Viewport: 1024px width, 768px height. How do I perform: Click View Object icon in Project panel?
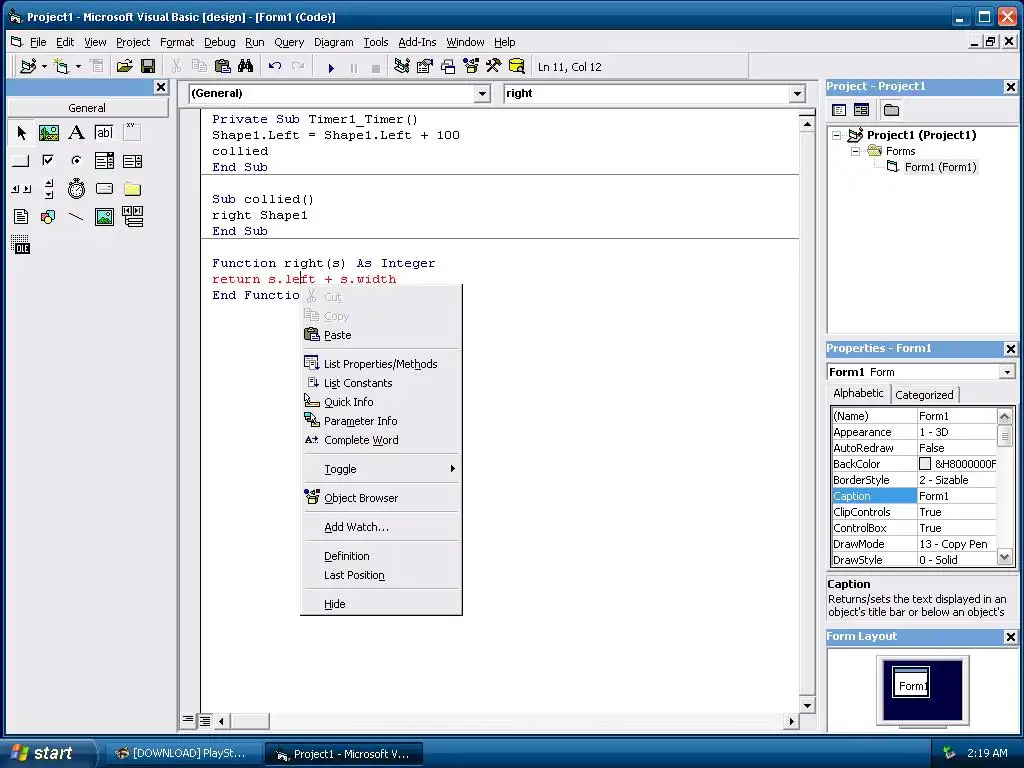[x=862, y=110]
